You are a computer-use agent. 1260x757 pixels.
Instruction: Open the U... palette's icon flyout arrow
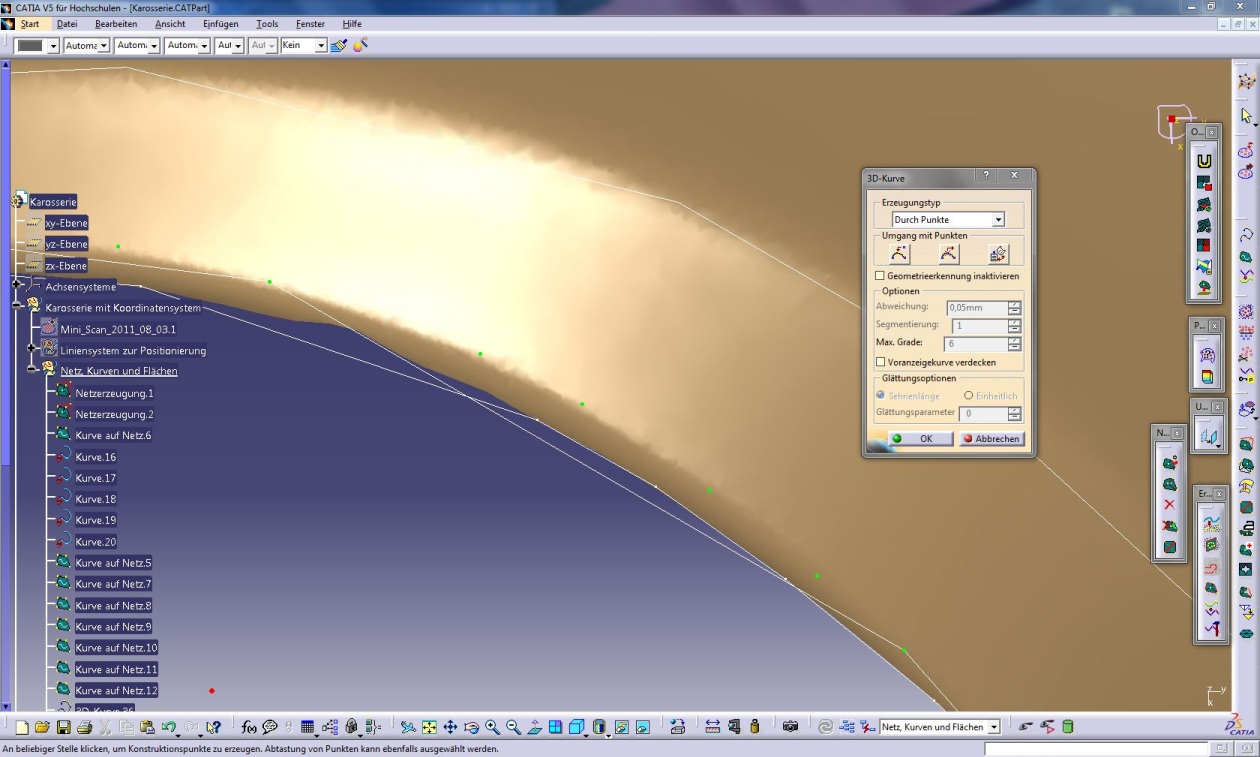pos(1217,447)
